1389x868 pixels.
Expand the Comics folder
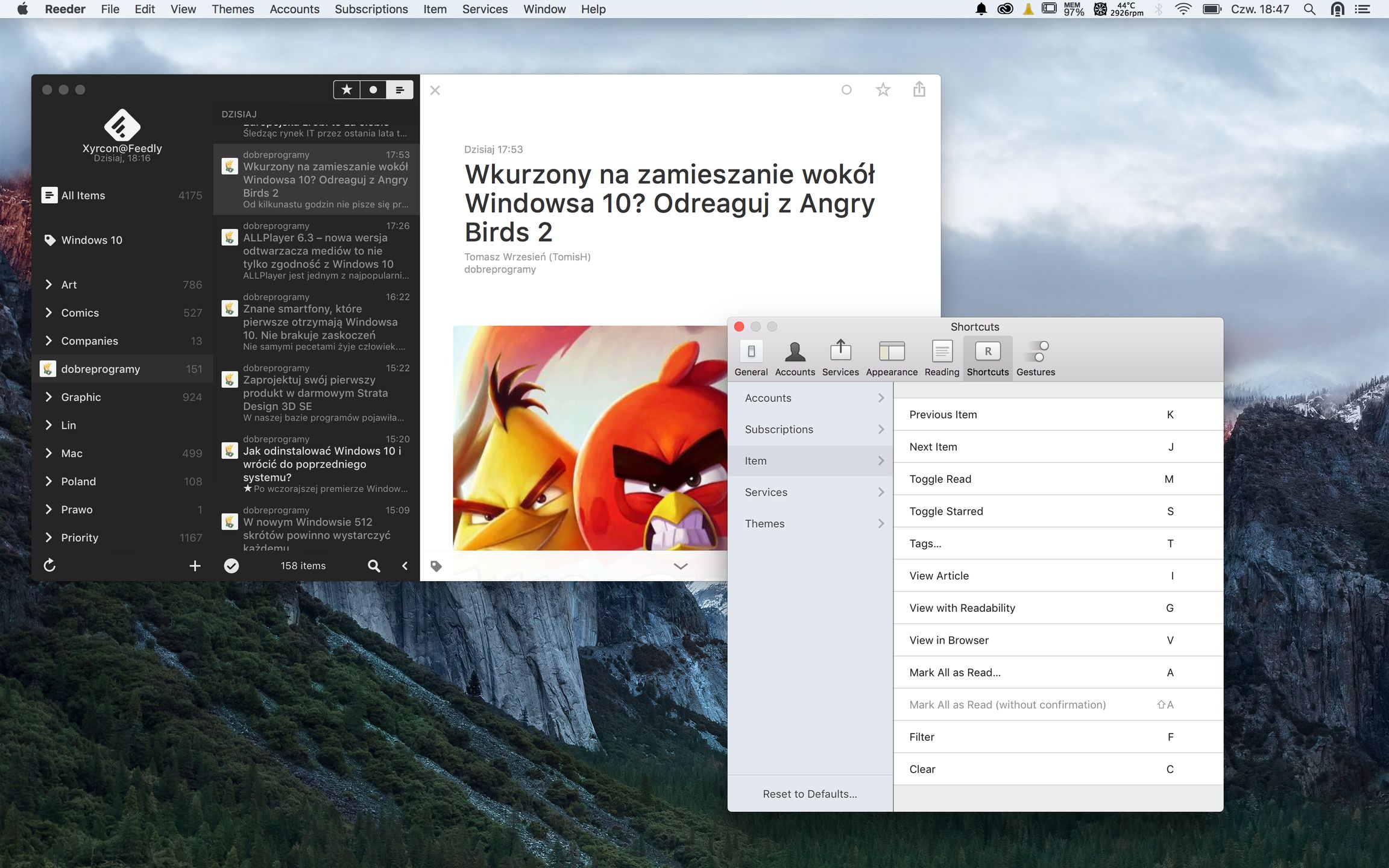(x=49, y=313)
